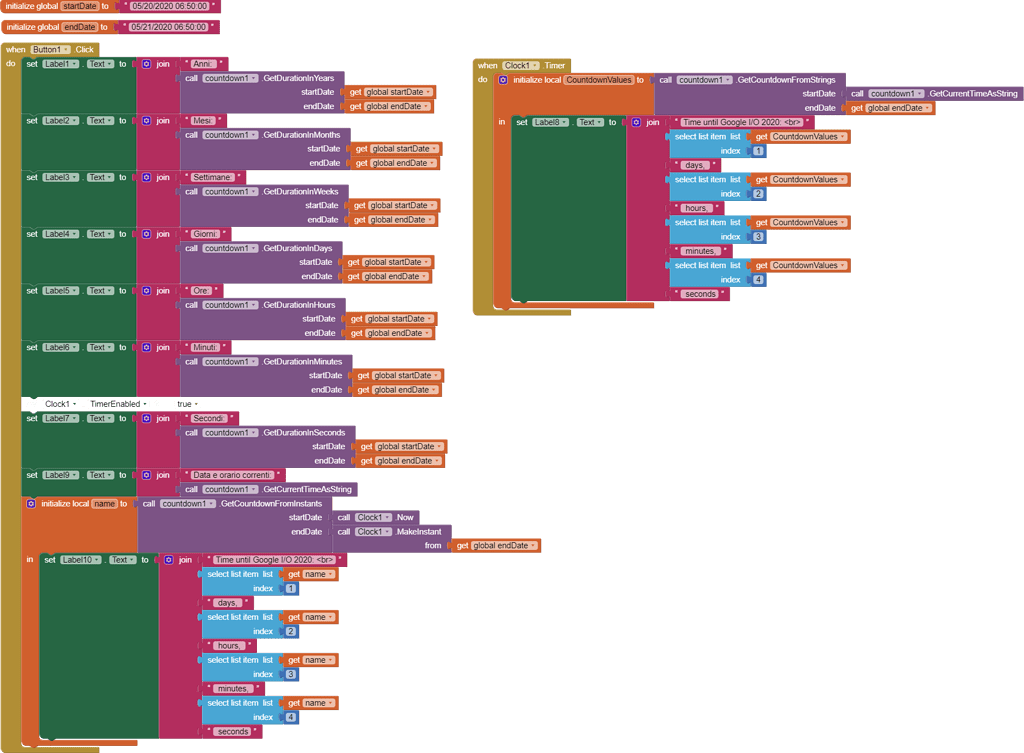This screenshot has height=753, width=1024.
Task: Click the join gear icon next to Label8
Action: [x=636, y=122]
